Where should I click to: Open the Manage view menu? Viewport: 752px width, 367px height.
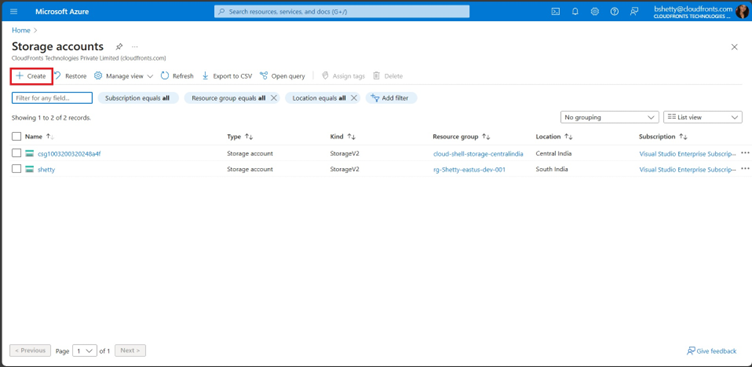tap(123, 76)
